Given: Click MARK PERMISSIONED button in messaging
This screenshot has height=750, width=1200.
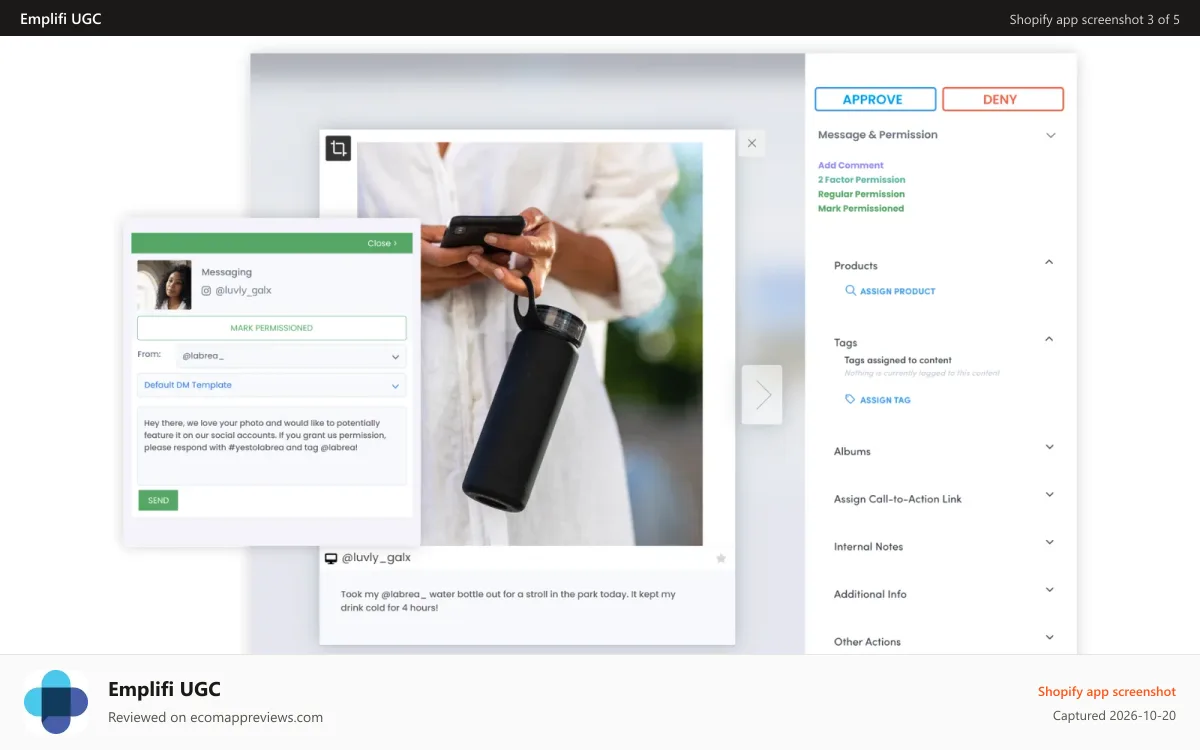Looking at the screenshot, I should (x=271, y=328).
